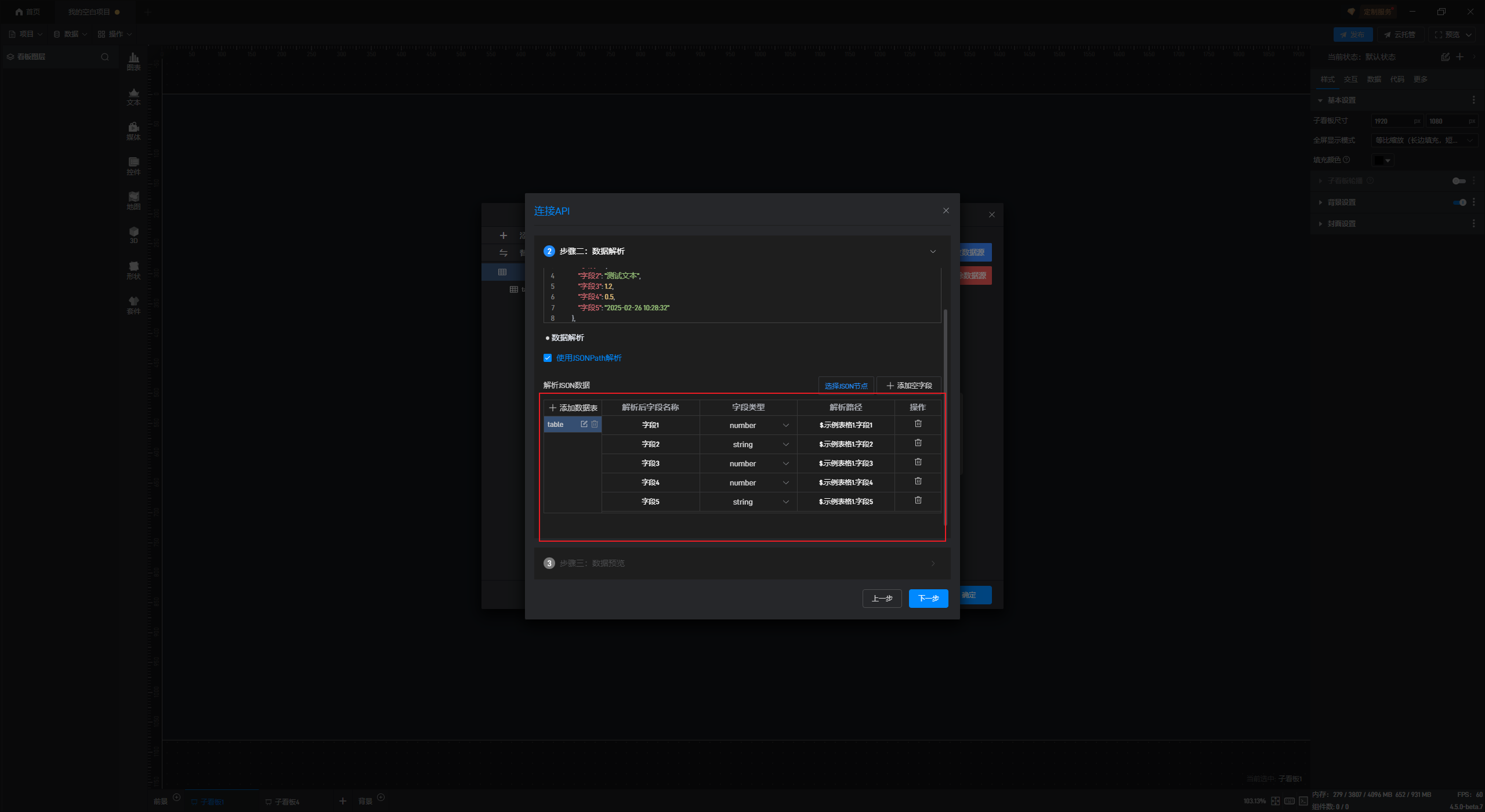Click trash icon for 字段5 row
Image resolution: width=1485 pixels, height=812 pixels.
point(918,501)
